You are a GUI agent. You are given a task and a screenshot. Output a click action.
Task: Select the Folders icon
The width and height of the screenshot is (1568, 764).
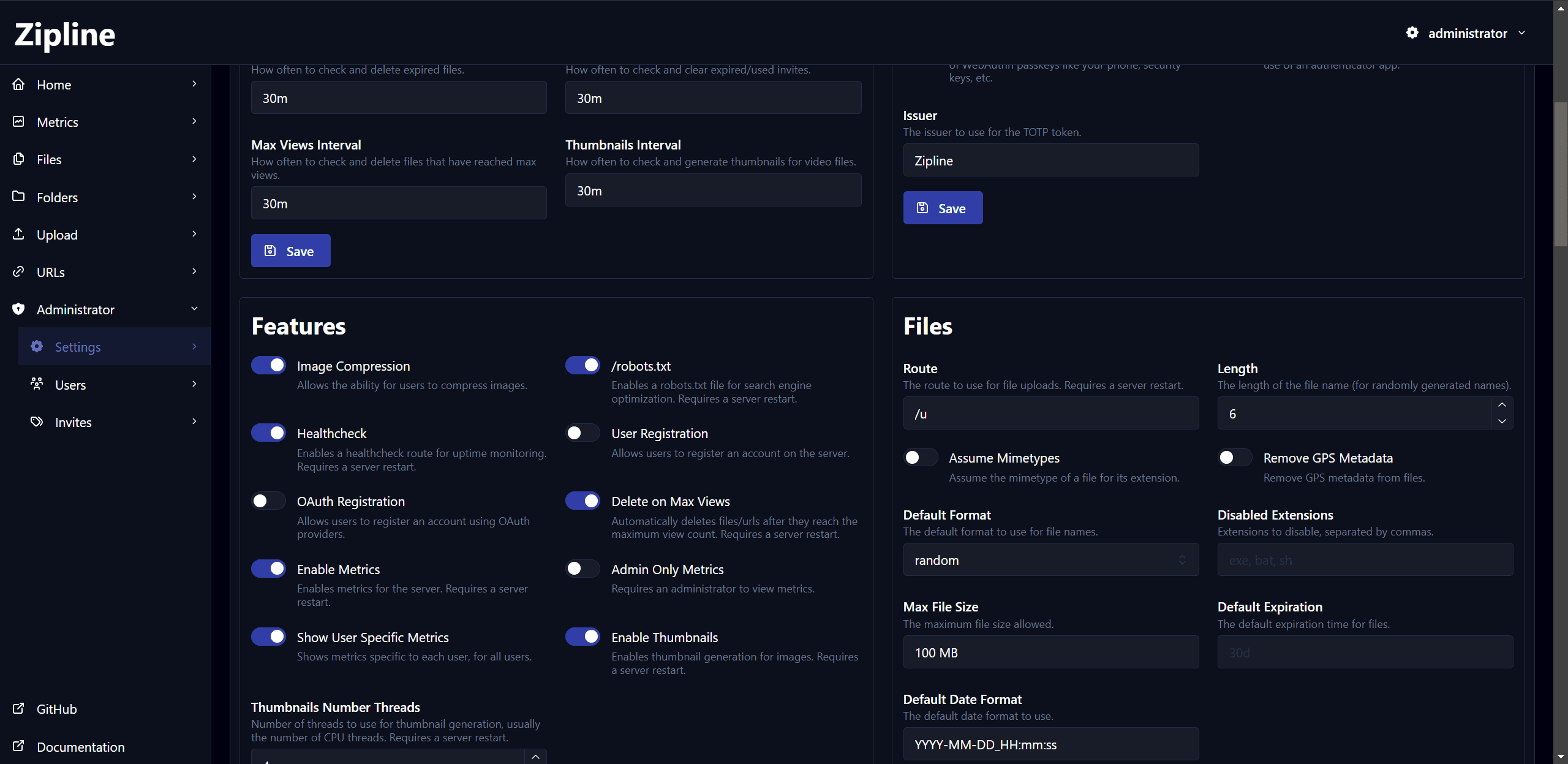click(x=18, y=197)
